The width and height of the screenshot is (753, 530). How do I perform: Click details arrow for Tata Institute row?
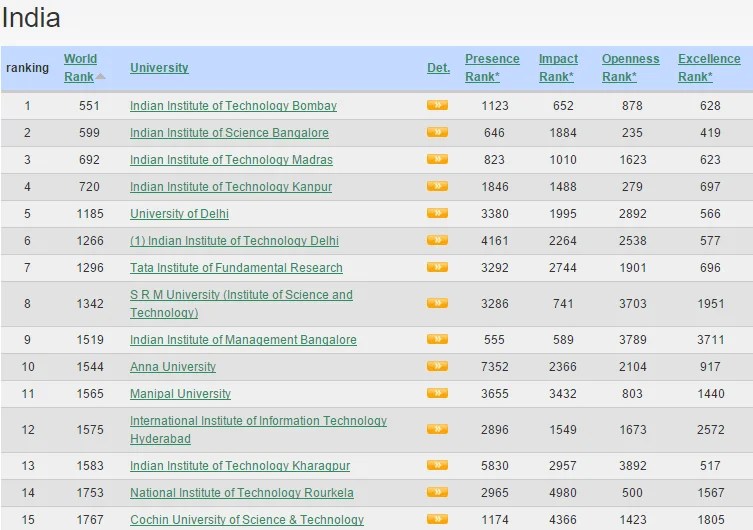[437, 267]
